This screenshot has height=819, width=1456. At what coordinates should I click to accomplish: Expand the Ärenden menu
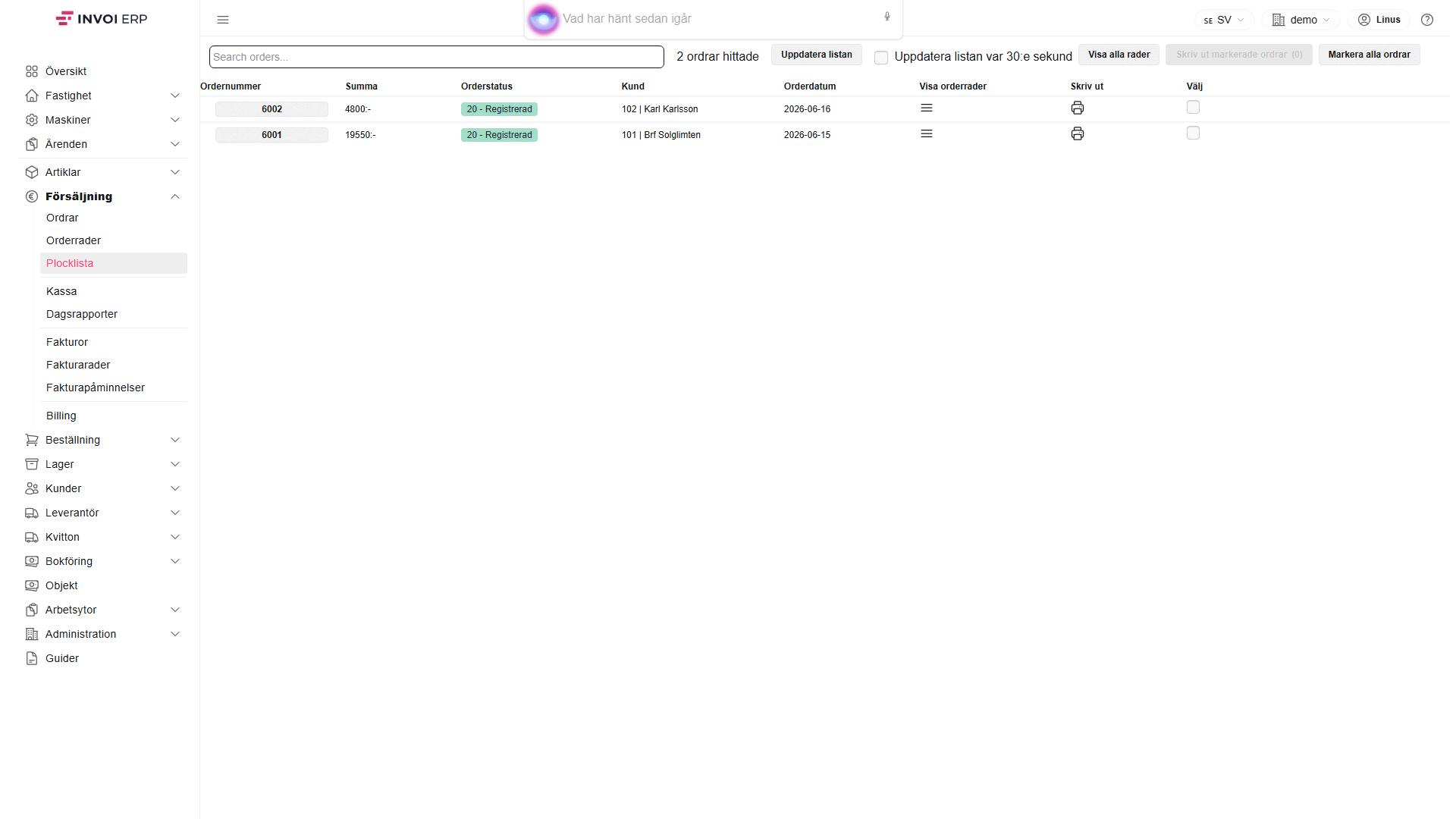(x=103, y=144)
